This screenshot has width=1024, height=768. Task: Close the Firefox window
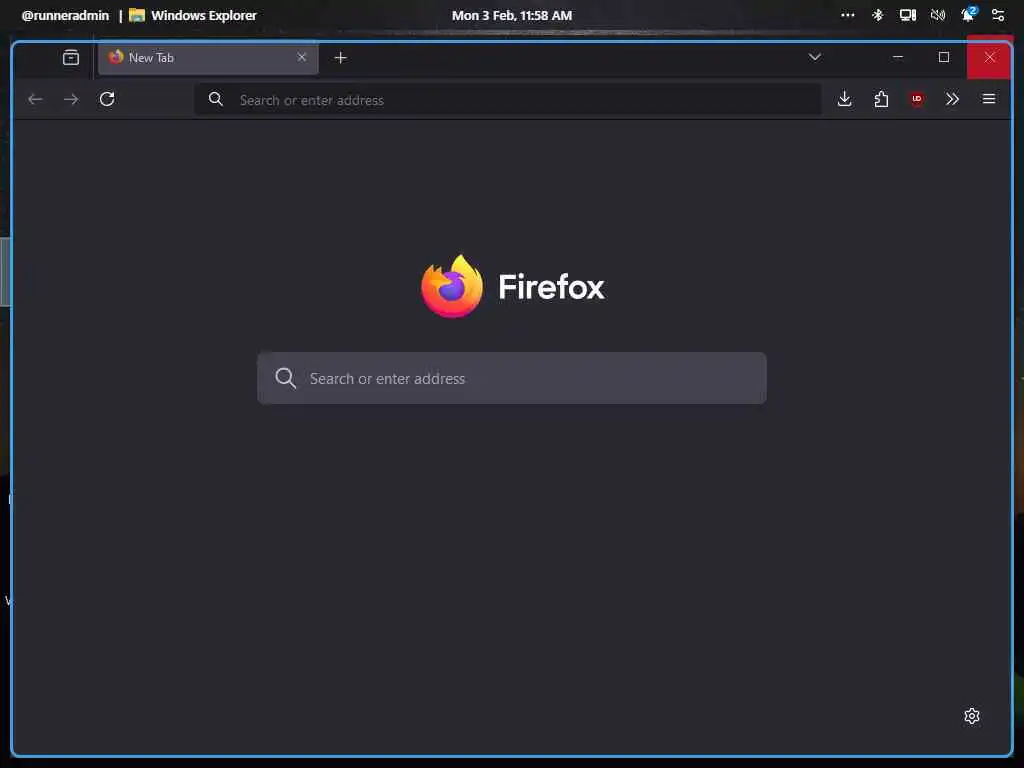(990, 57)
